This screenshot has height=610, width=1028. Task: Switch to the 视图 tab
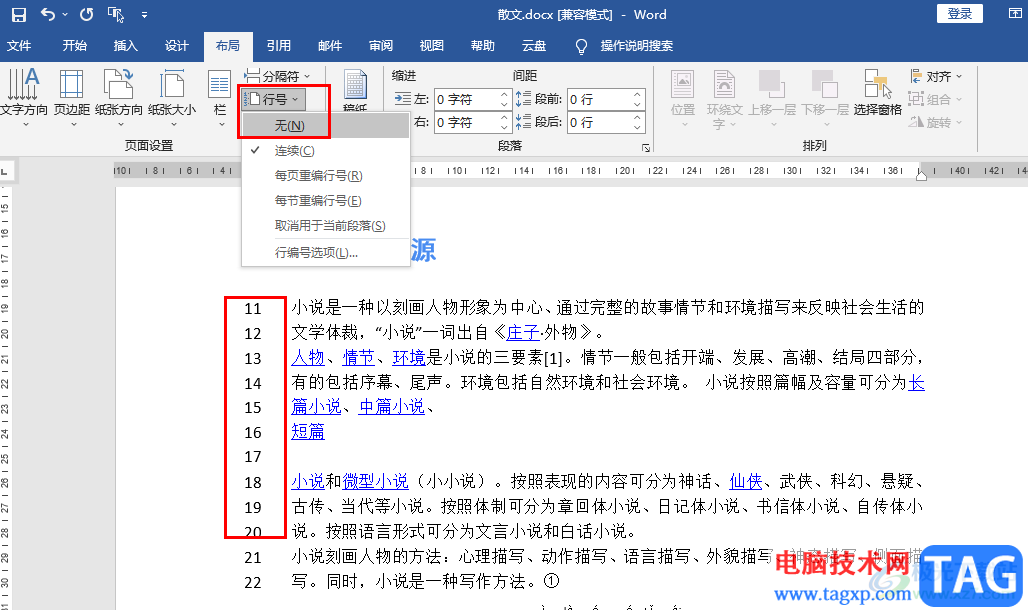click(x=431, y=45)
